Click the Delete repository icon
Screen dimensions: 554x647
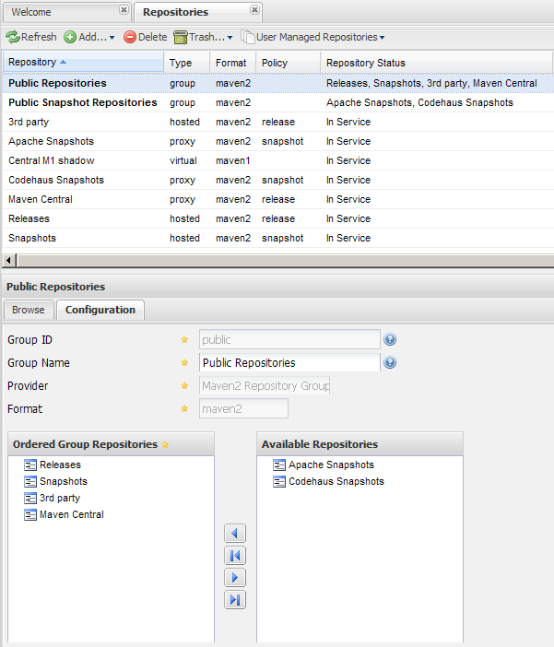(x=130, y=37)
